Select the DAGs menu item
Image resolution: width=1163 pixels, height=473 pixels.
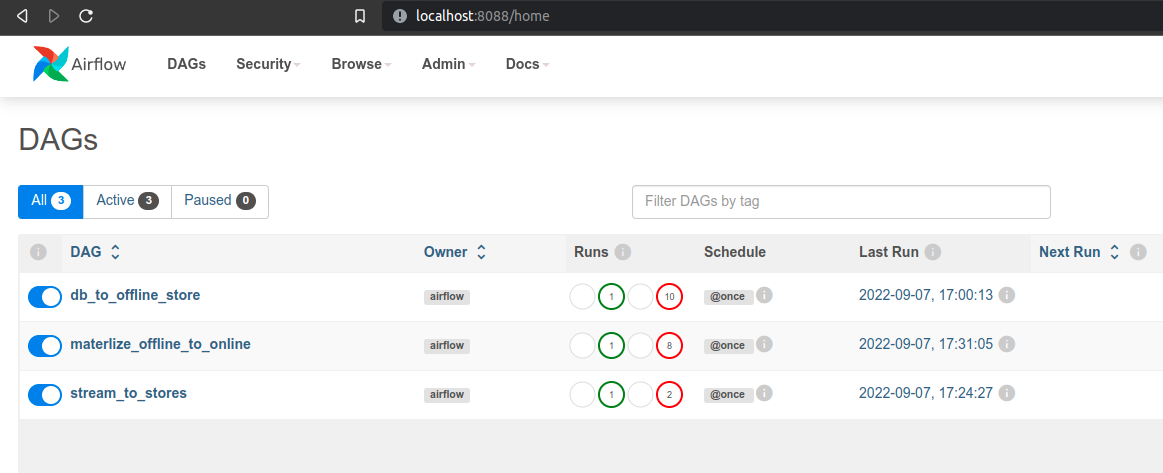[x=186, y=64]
